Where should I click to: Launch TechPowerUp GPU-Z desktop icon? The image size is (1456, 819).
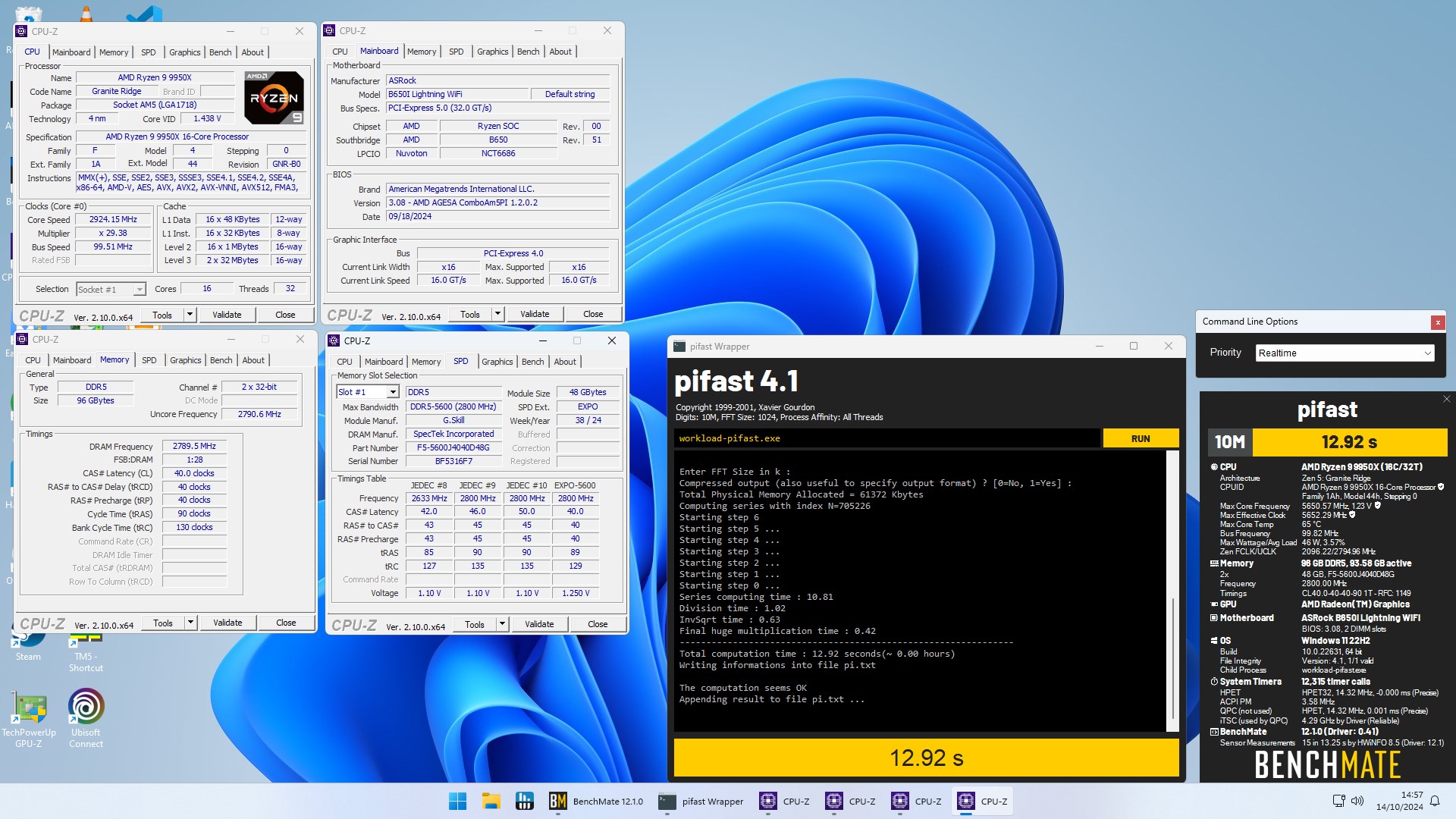coord(29,718)
